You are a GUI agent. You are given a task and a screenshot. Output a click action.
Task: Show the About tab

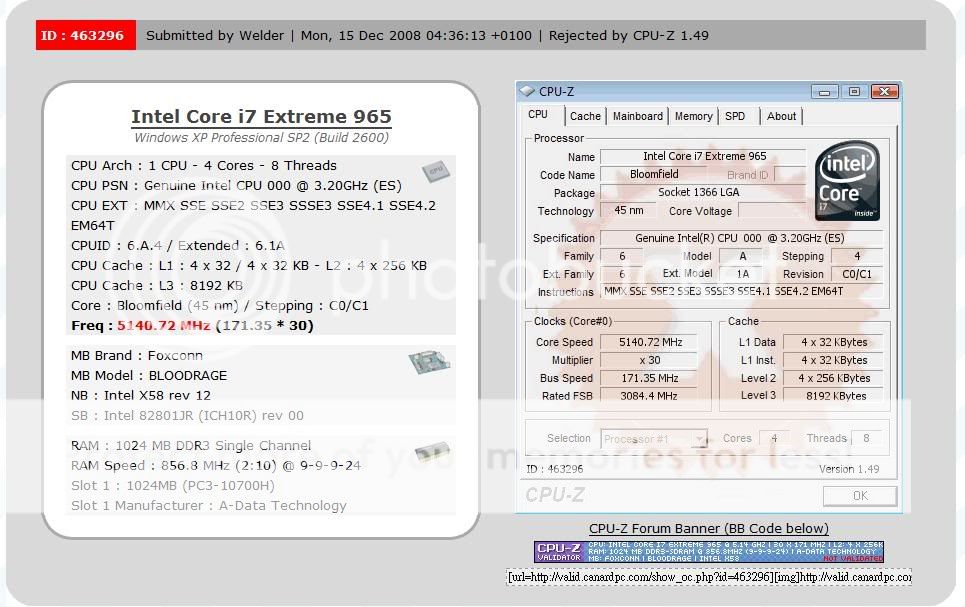click(x=781, y=116)
